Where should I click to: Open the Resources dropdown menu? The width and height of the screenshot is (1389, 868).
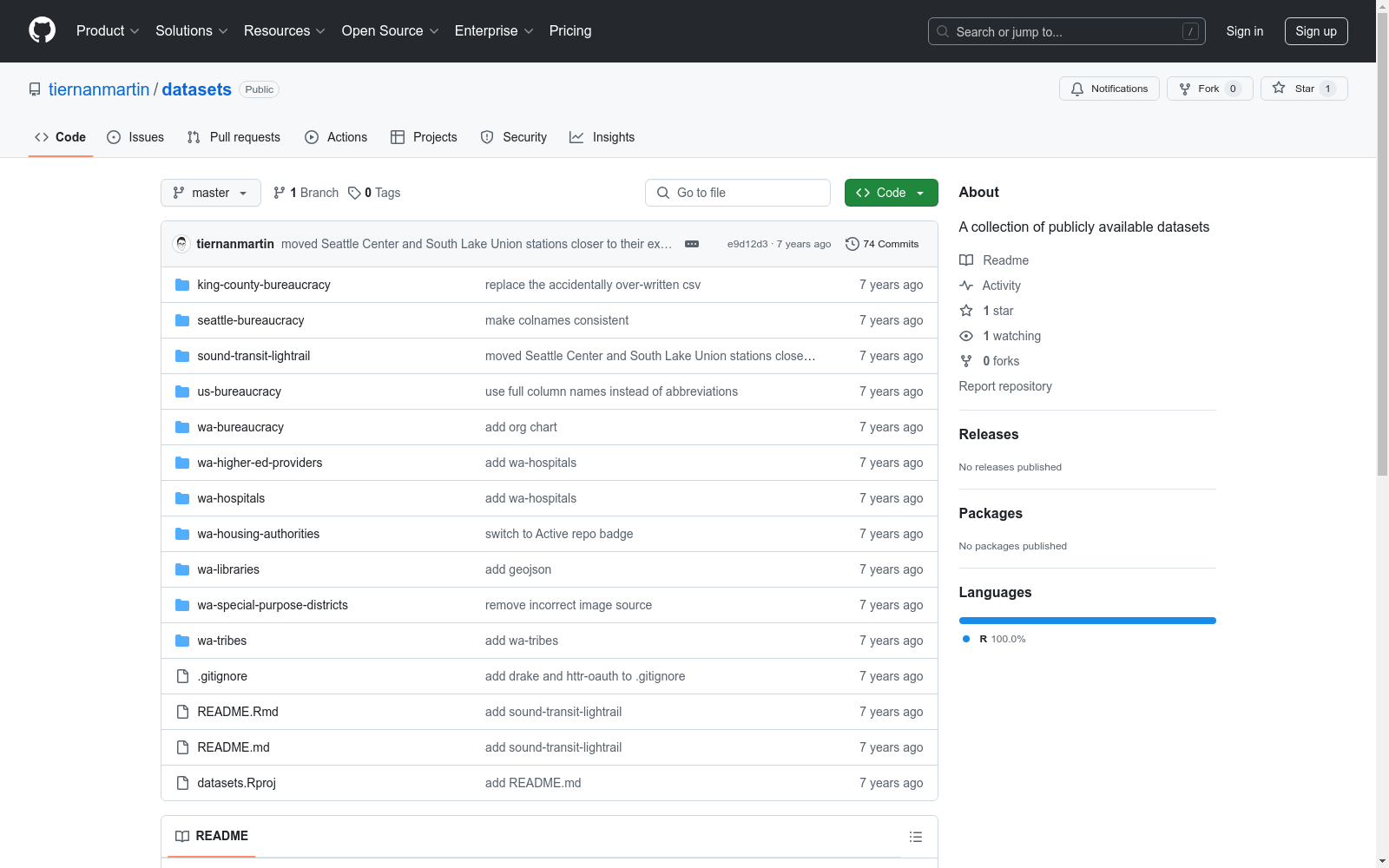(285, 31)
